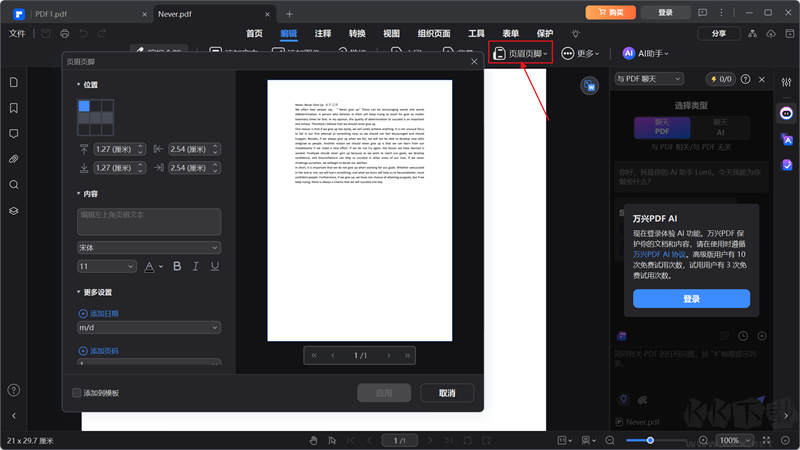Open the layers panel in left sidebar
800x450 pixels.
[x=14, y=211]
